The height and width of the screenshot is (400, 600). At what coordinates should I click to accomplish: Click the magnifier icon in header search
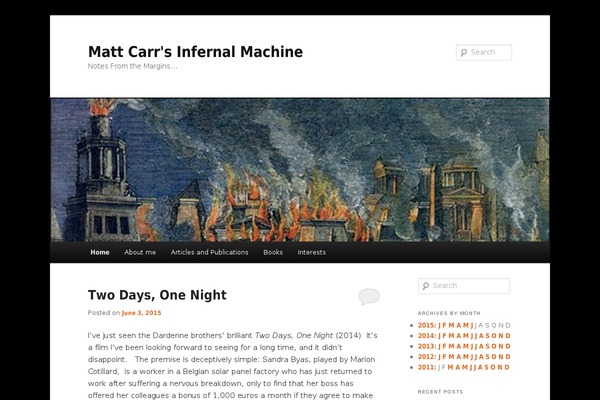[464, 53]
